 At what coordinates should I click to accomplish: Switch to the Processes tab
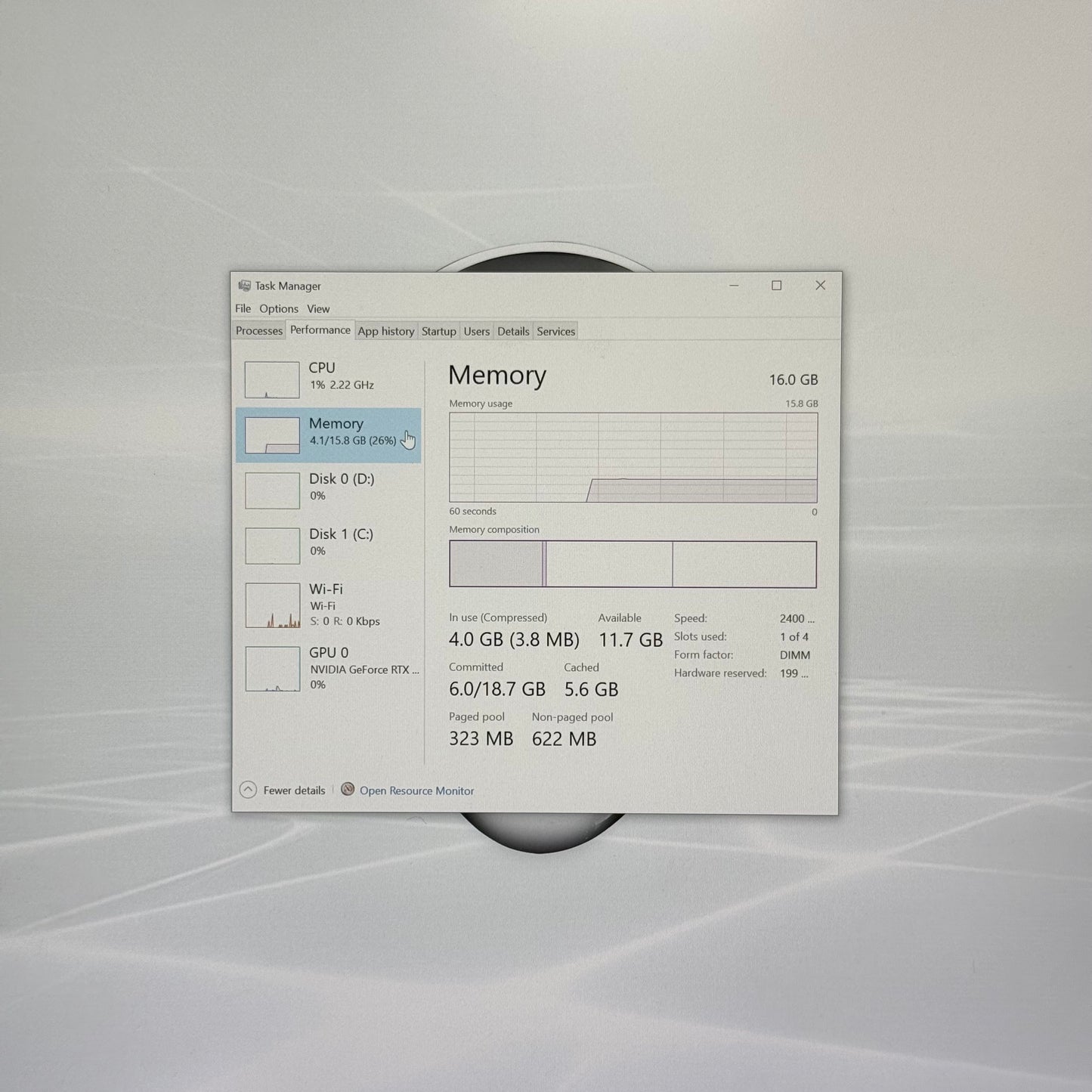click(259, 331)
